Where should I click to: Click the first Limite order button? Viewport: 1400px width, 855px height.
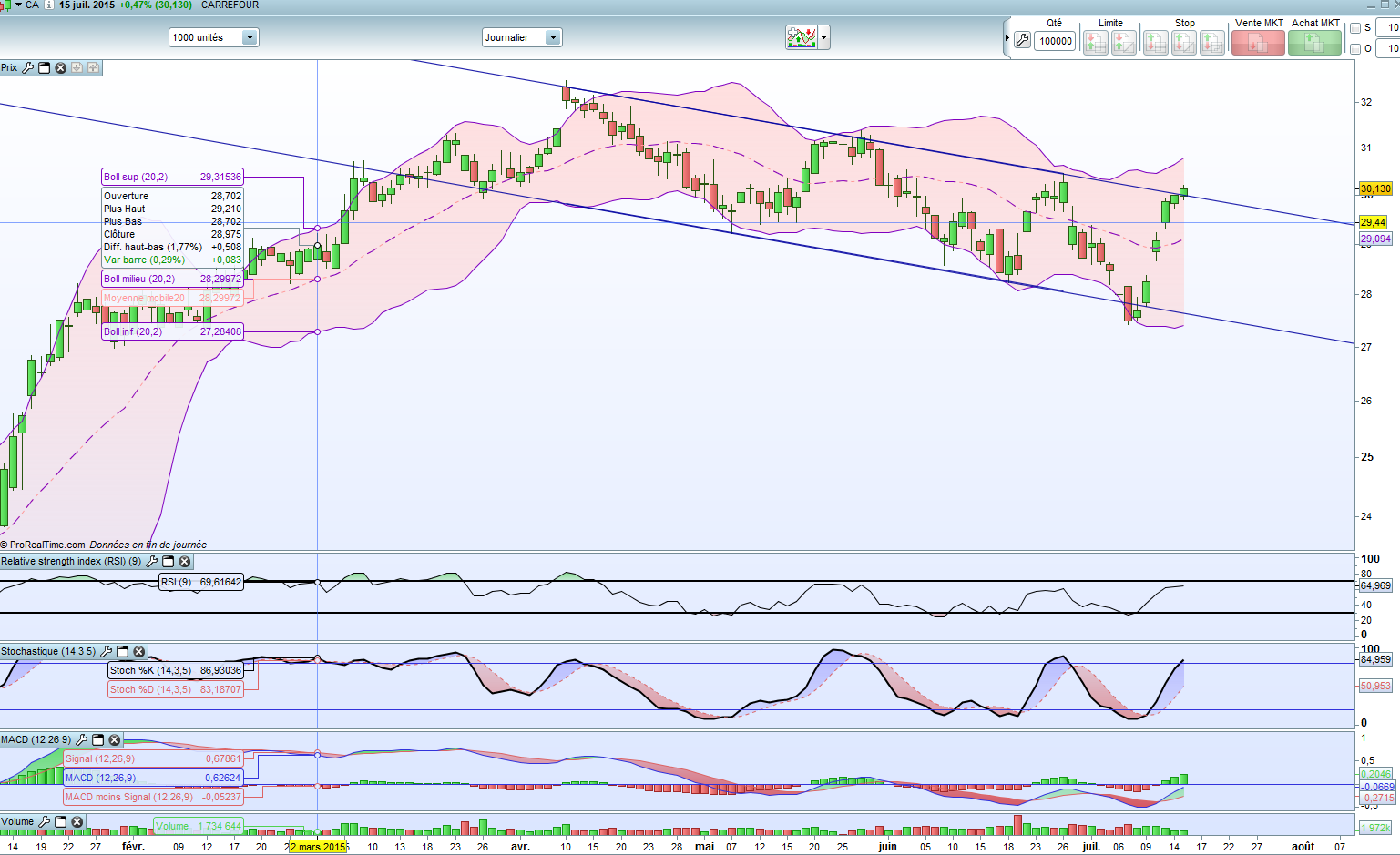click(x=1096, y=42)
